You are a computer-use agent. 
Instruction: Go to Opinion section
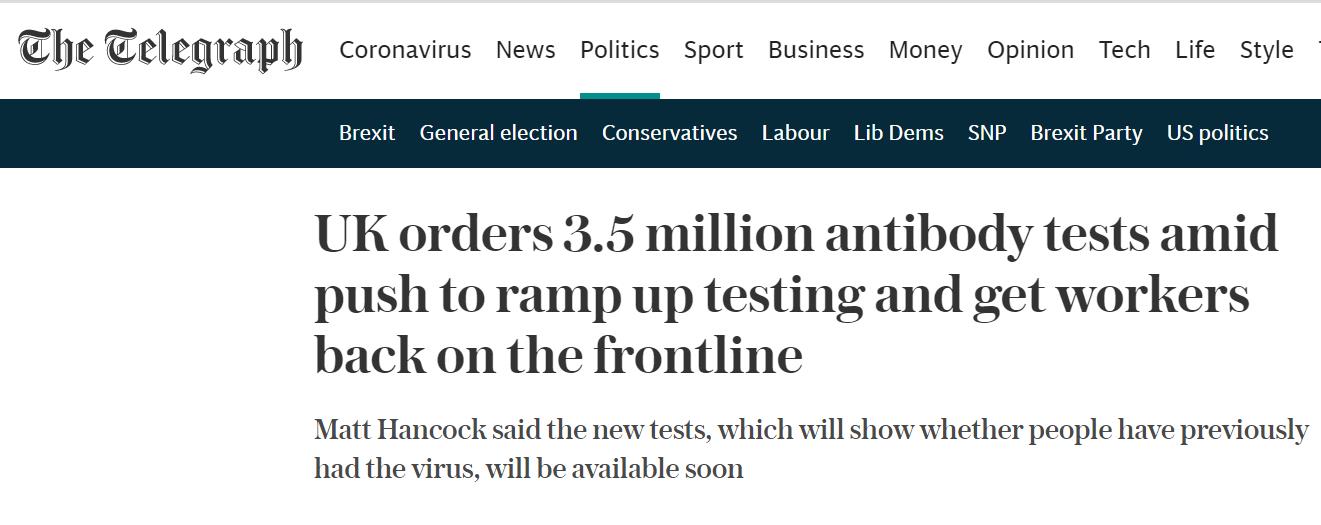(1030, 50)
